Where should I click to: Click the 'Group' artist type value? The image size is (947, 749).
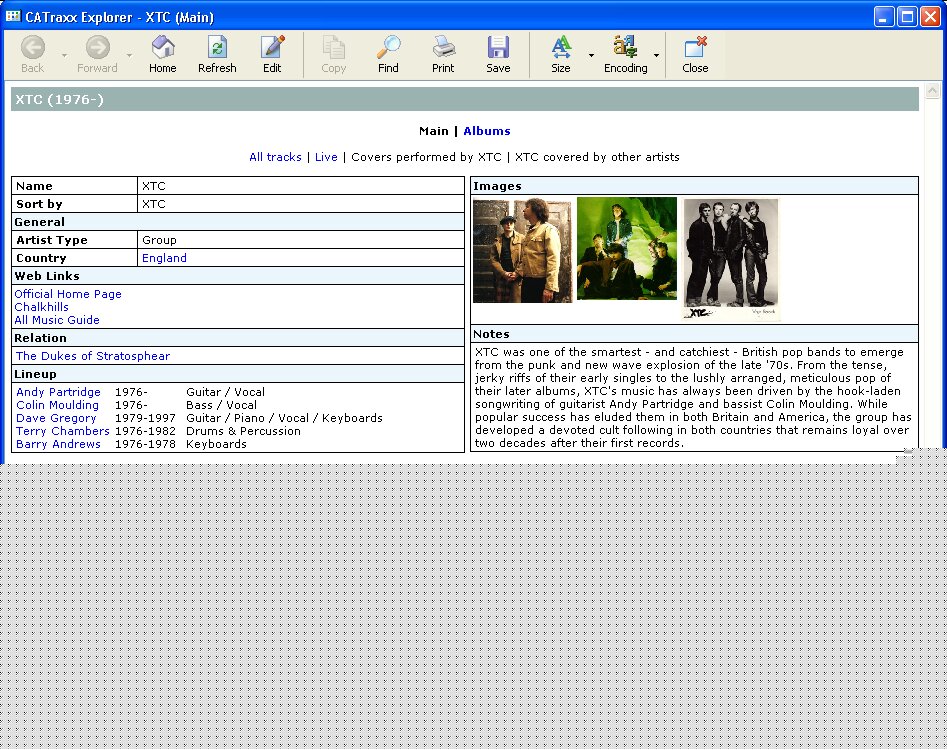(x=159, y=240)
